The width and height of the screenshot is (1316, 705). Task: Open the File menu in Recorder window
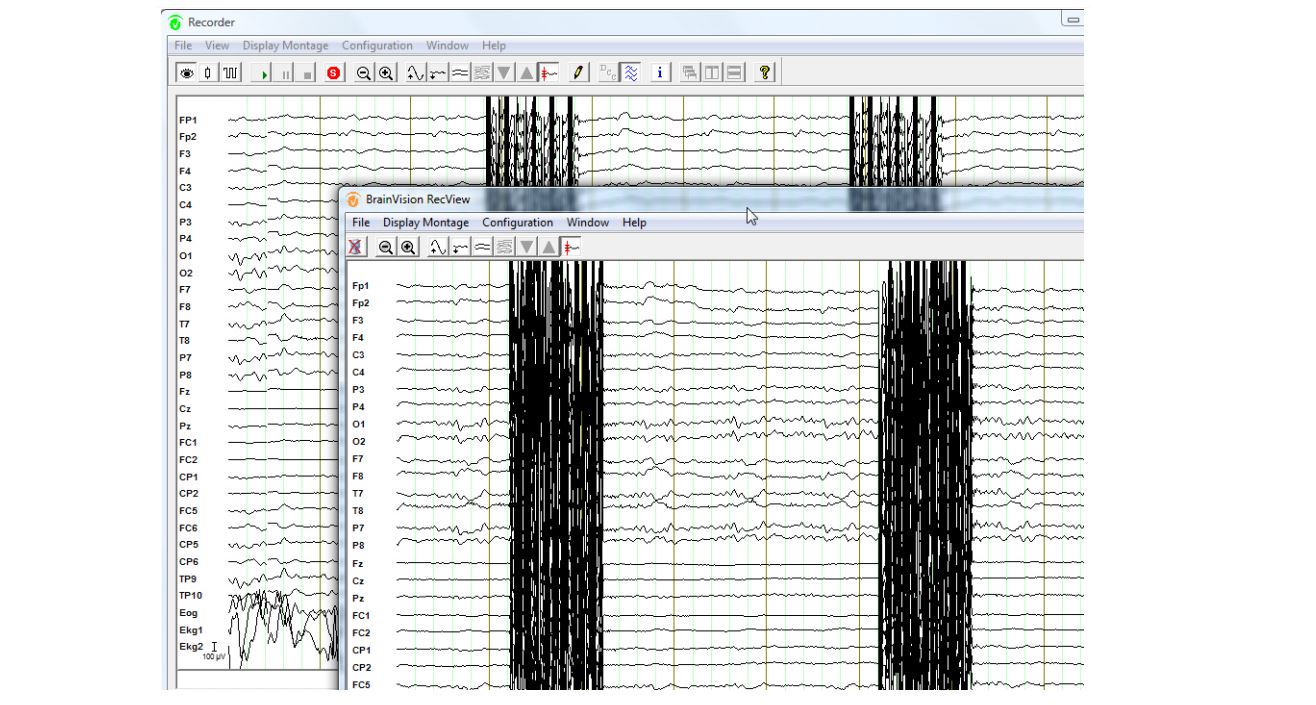[183, 46]
